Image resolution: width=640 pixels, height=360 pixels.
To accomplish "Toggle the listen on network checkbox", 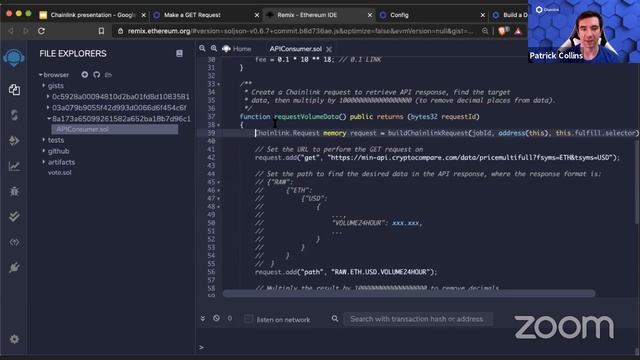I will tap(248, 319).
